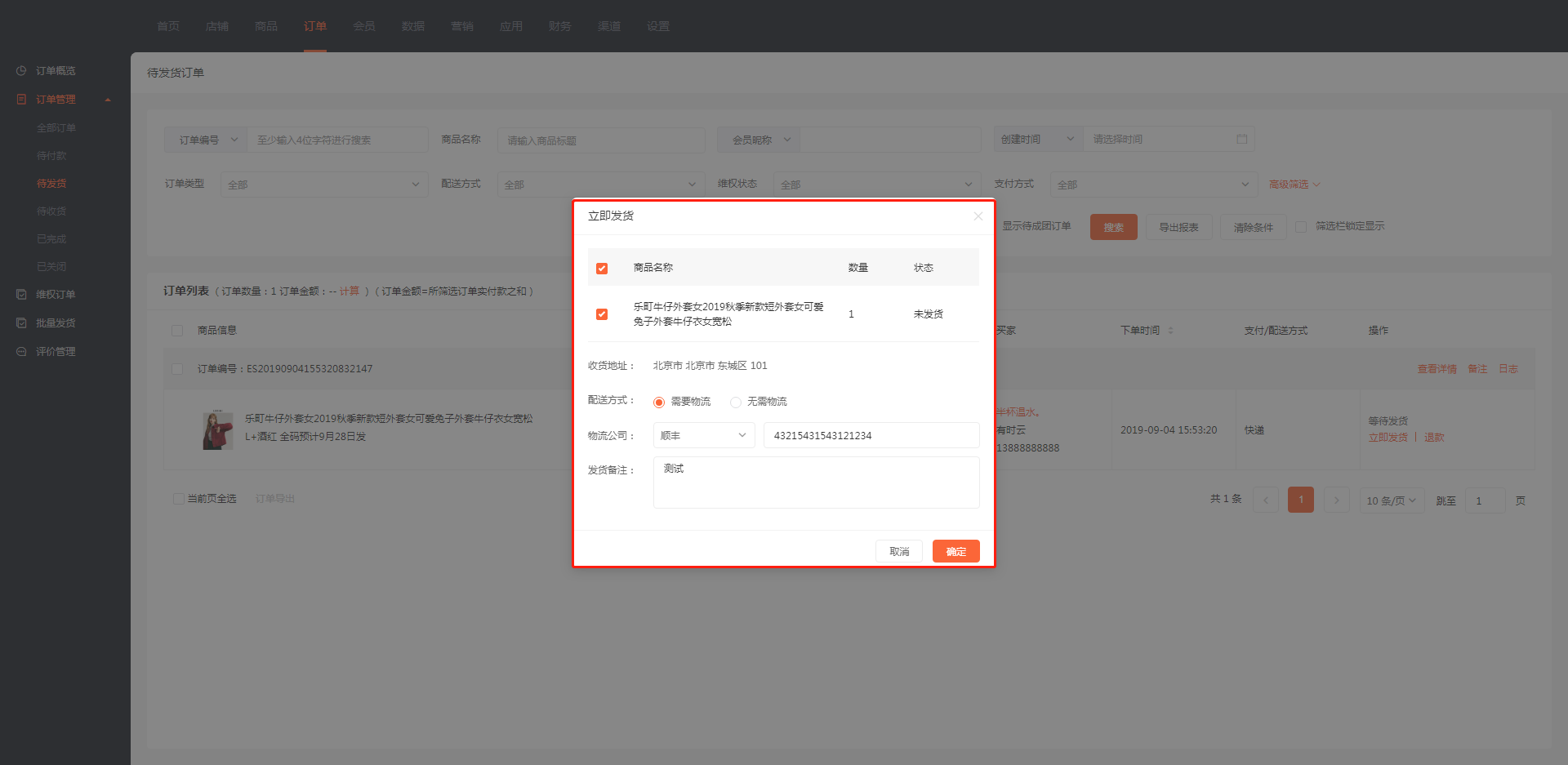Switch to the 店铺 top tab
This screenshot has width=1568, height=765.
click(217, 26)
